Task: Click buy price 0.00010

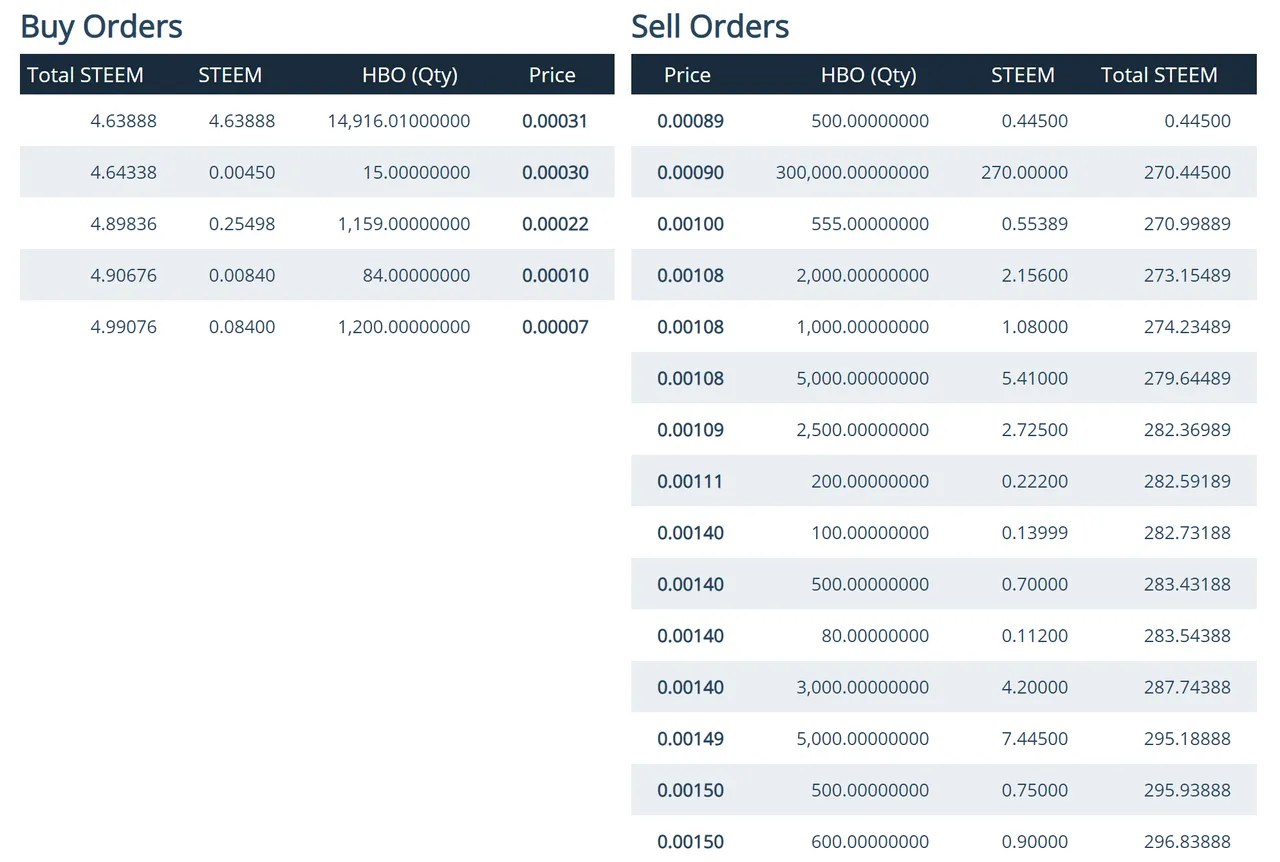Action: [x=555, y=276]
